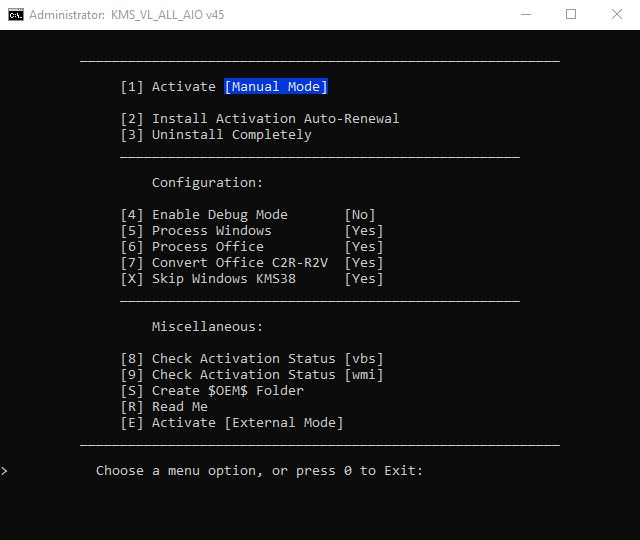Image resolution: width=640 pixels, height=540 pixels.
Task: Click 'Create $OEM$ Folder' line
Action: point(212,391)
